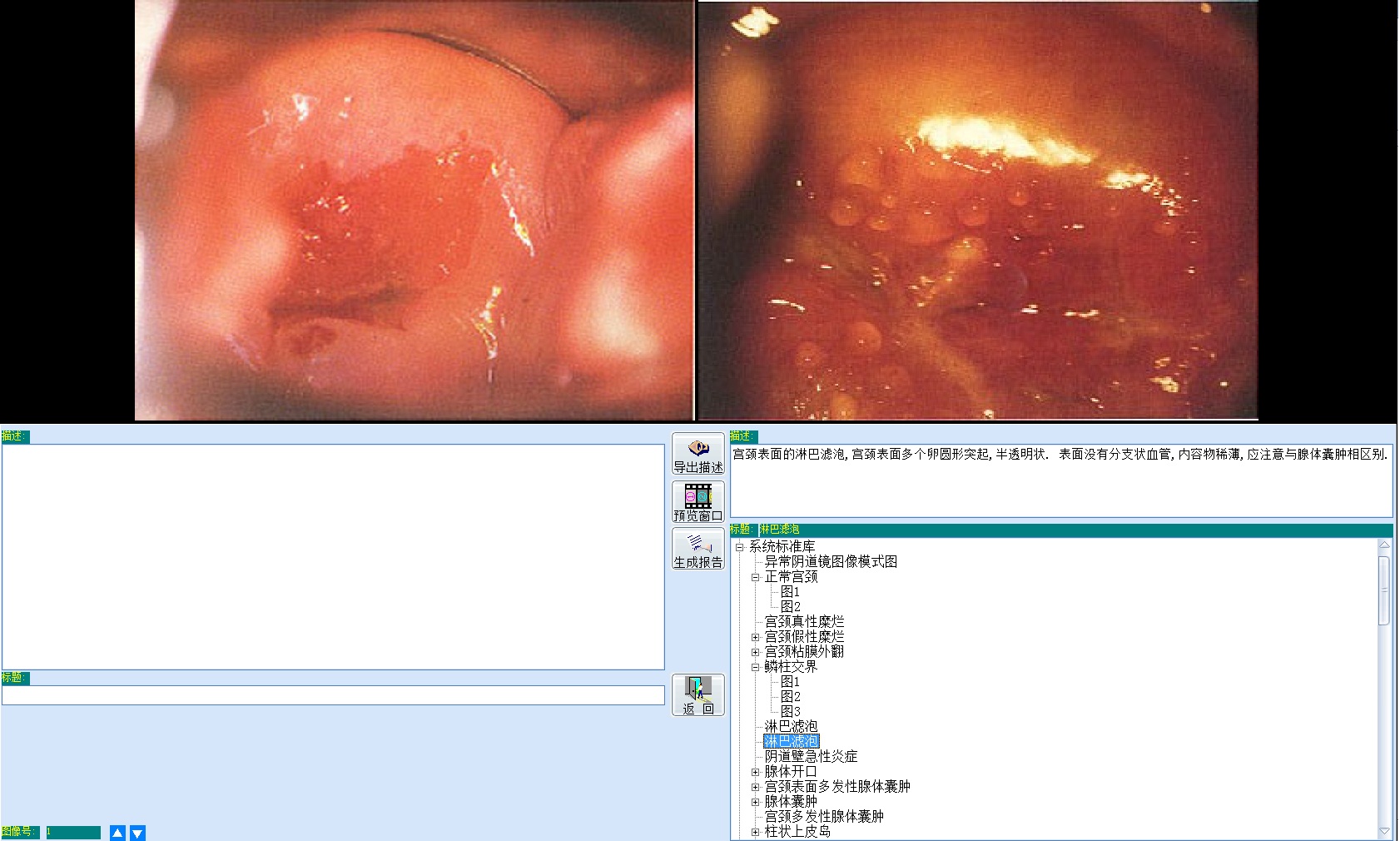The height and width of the screenshot is (841, 1400).
Task: Click the left cervix image thumbnail
Action: tap(414, 210)
